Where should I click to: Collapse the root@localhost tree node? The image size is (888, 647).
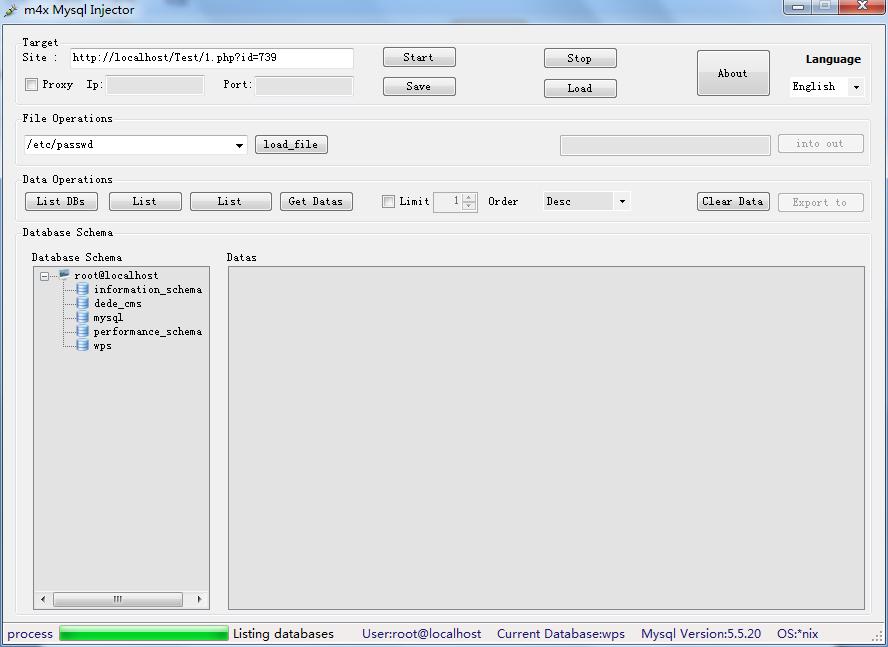[x=44, y=276]
